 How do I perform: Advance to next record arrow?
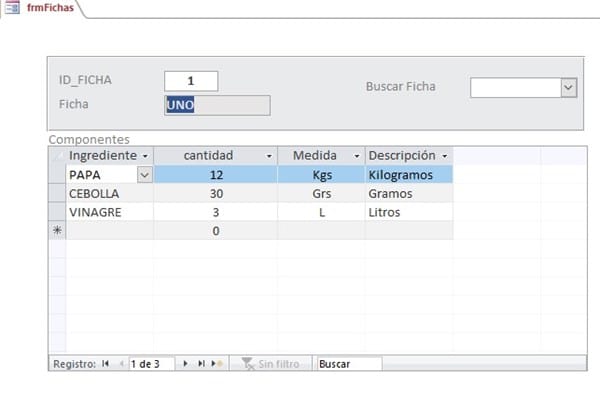(x=185, y=365)
